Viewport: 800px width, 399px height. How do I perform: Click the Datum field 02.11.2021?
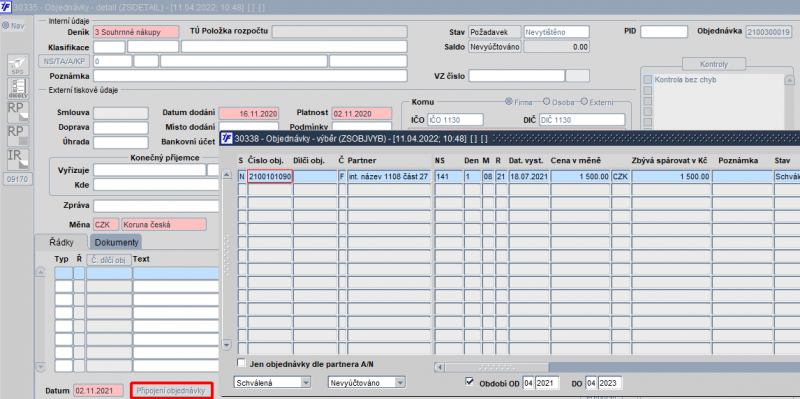tap(98, 391)
